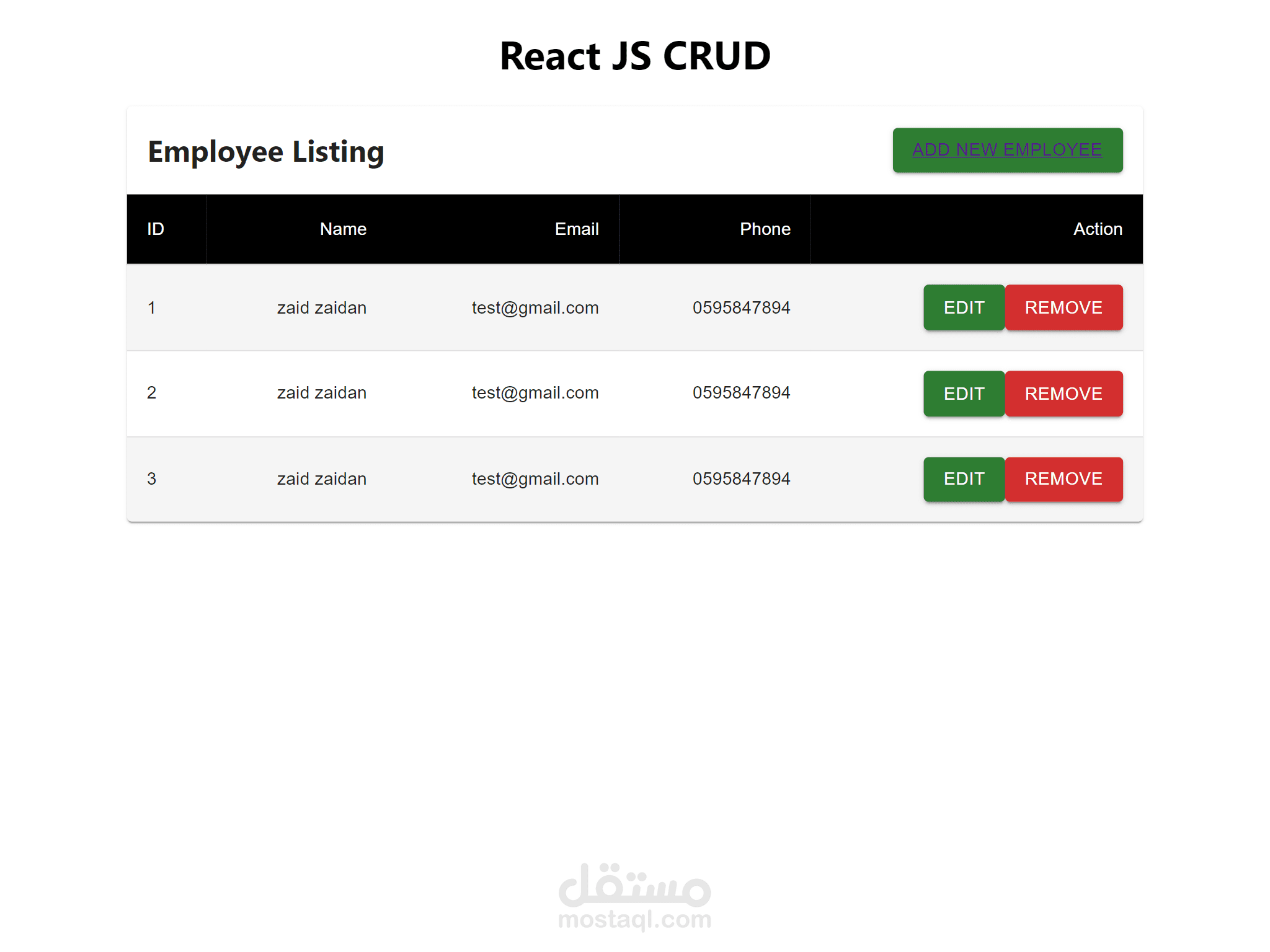Click the ID cell of row 2
Screen dimensions: 1270x952
point(151,393)
